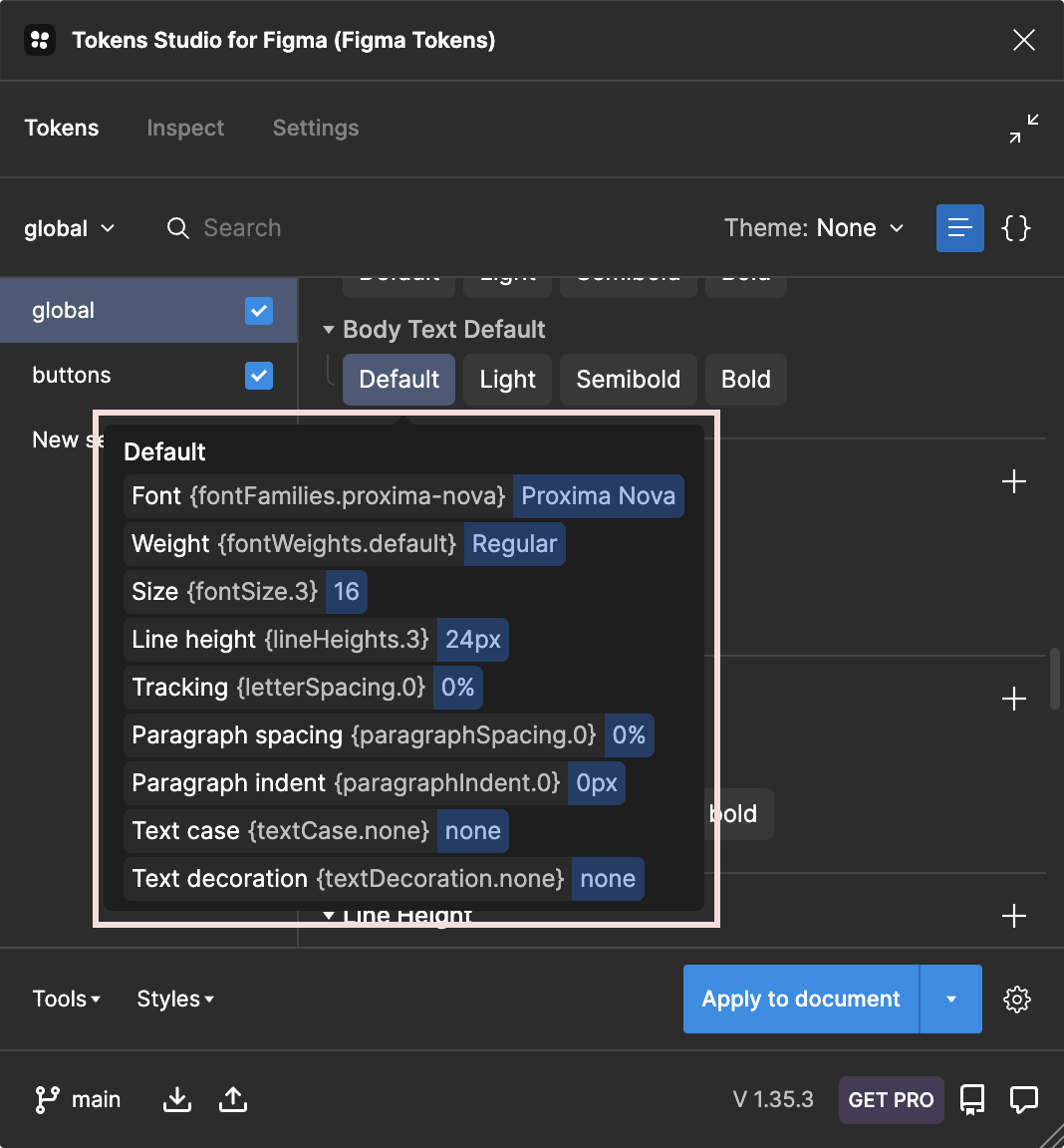The width and height of the screenshot is (1064, 1148).
Task: Click the version V 1.35.3 label
Action: (773, 1100)
